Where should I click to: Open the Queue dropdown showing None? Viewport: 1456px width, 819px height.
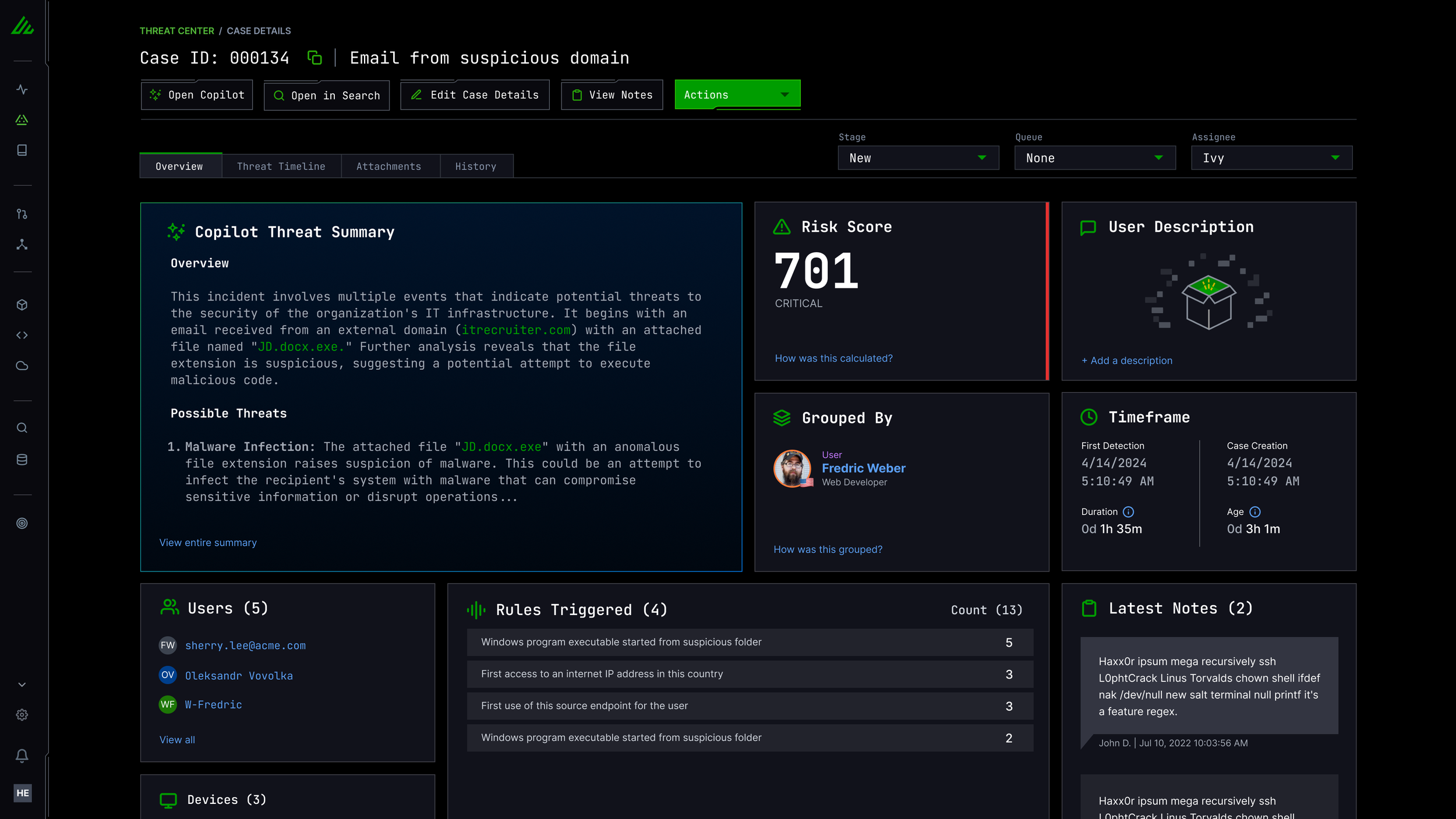click(x=1094, y=157)
